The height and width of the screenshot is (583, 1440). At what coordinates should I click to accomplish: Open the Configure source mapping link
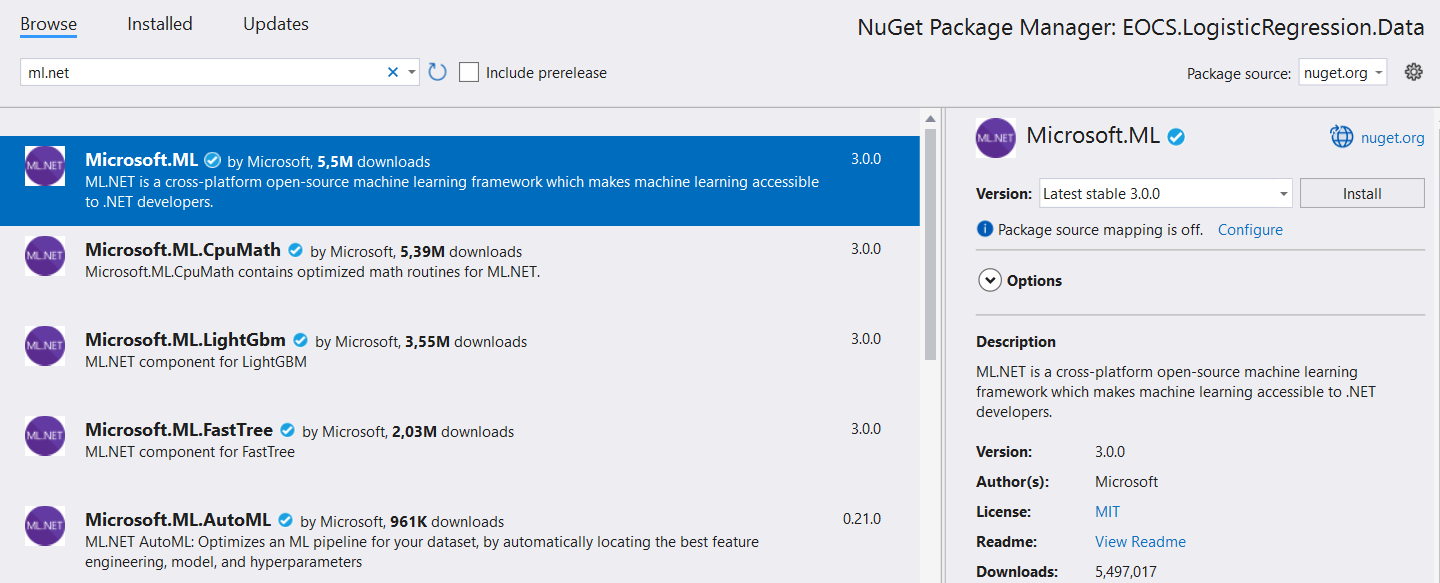coord(1250,229)
